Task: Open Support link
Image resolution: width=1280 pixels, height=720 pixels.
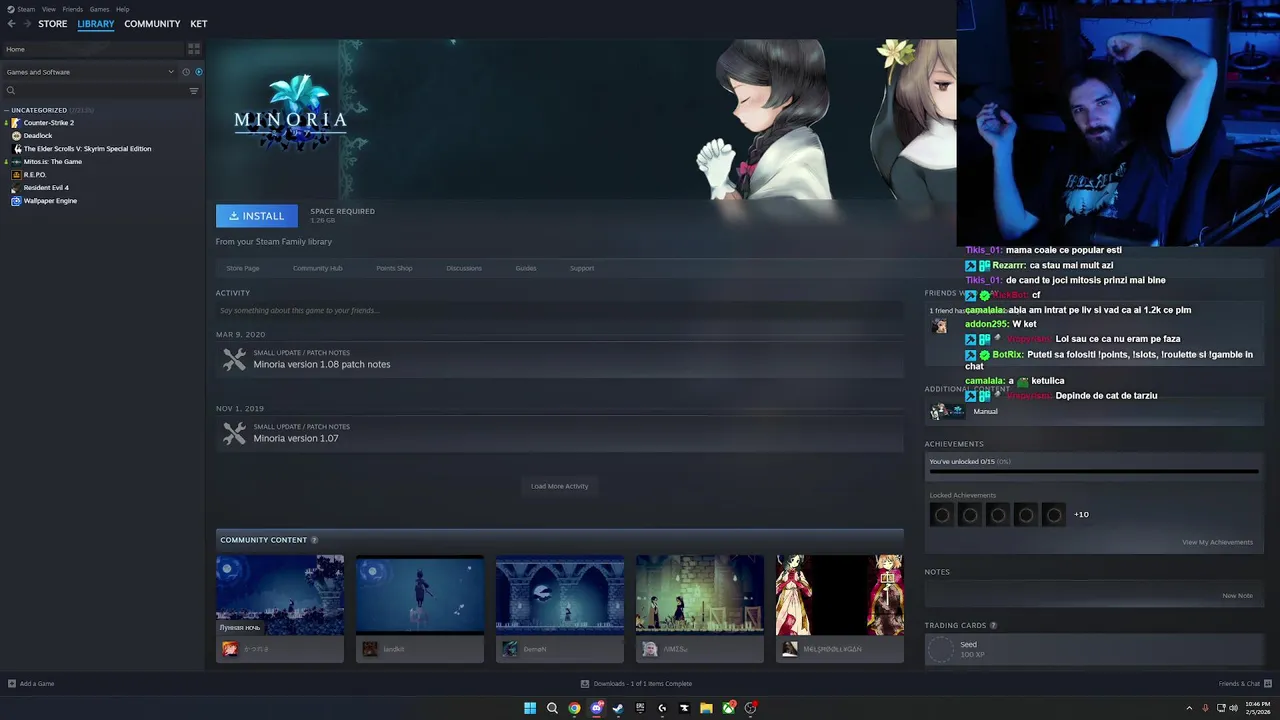Action: [582, 268]
